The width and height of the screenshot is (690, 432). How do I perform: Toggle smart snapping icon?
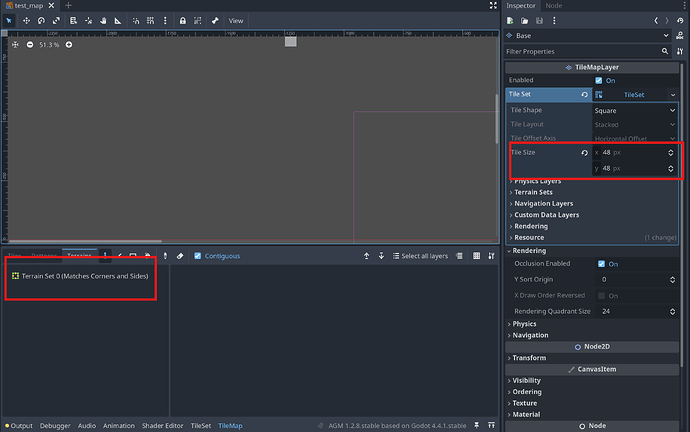(x=136, y=21)
